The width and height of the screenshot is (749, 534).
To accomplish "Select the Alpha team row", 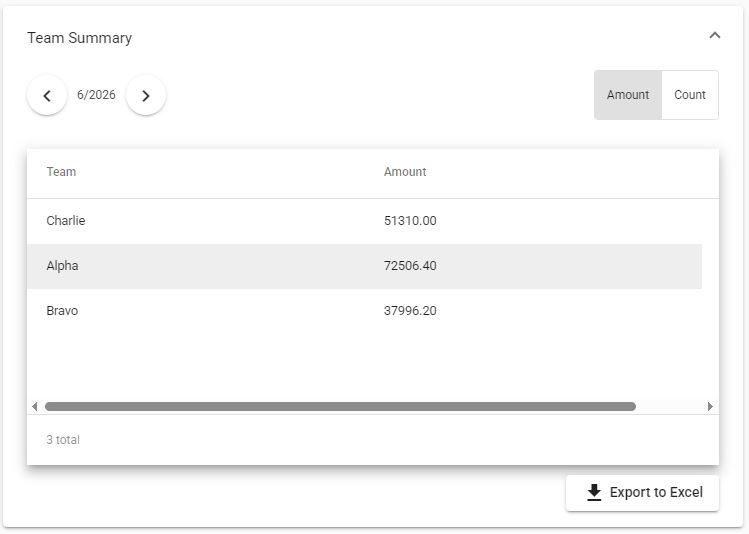I will click(364, 266).
